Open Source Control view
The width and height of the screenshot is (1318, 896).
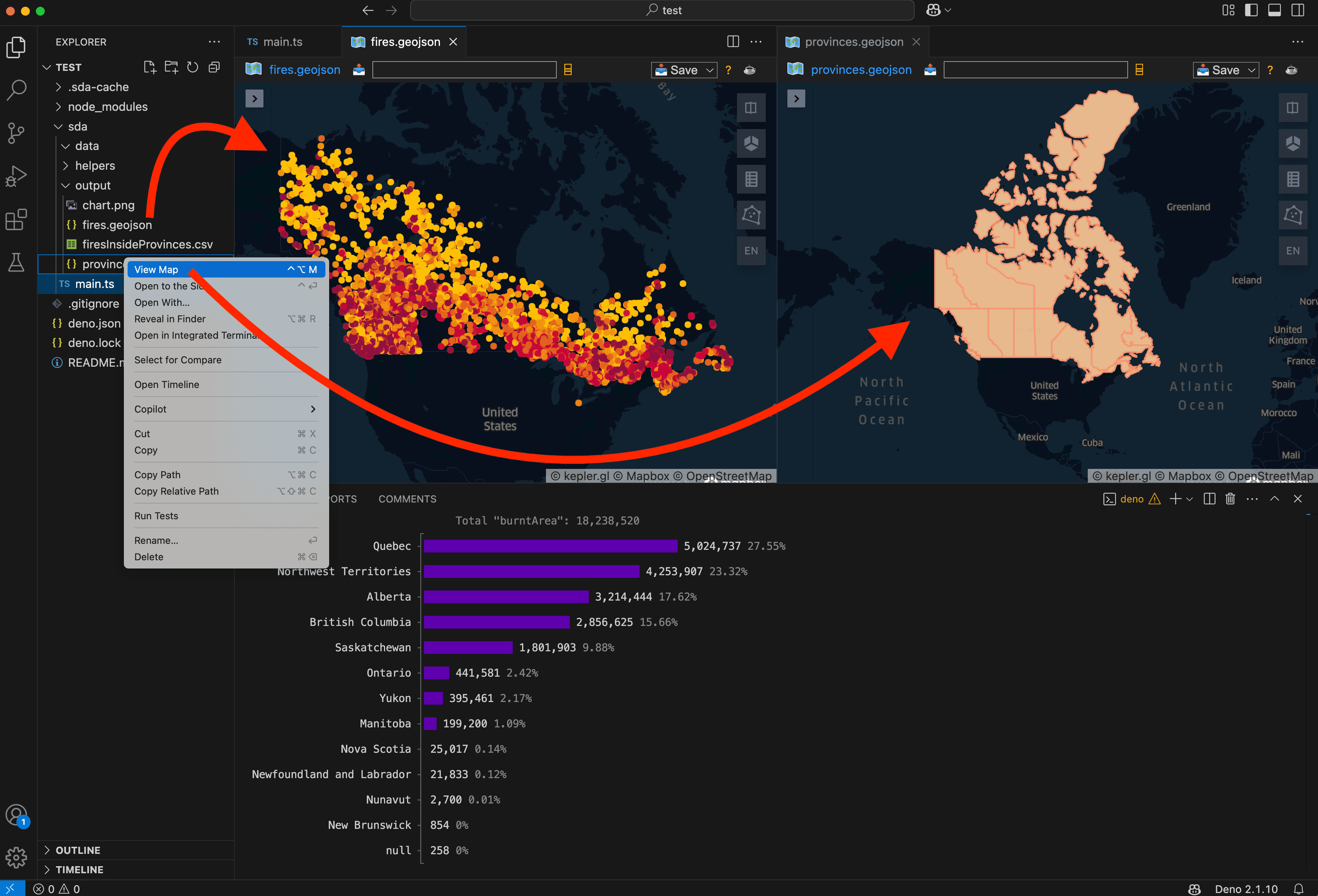(16, 133)
